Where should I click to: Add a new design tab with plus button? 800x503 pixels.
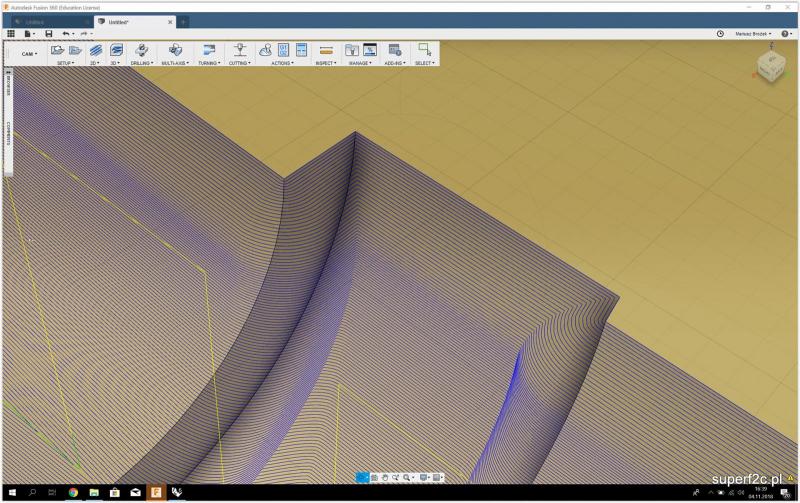pyautogui.click(x=184, y=21)
